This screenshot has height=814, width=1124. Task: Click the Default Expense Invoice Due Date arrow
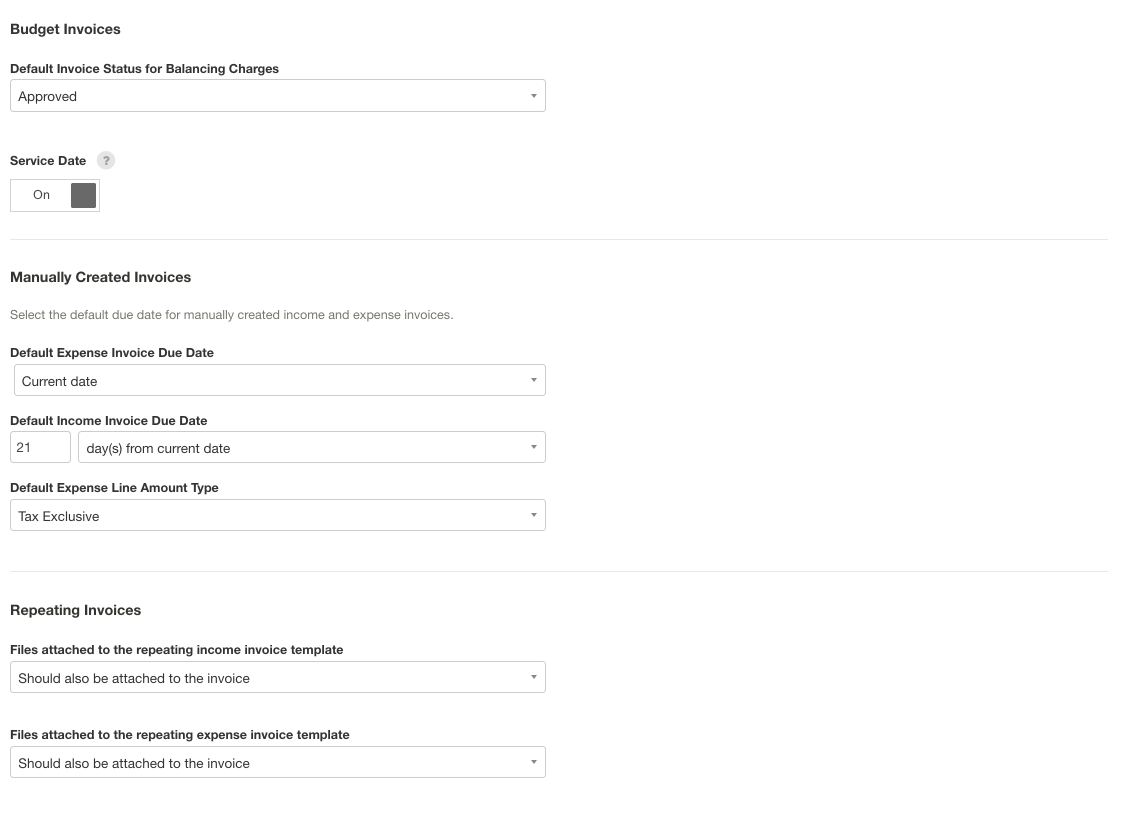point(533,380)
